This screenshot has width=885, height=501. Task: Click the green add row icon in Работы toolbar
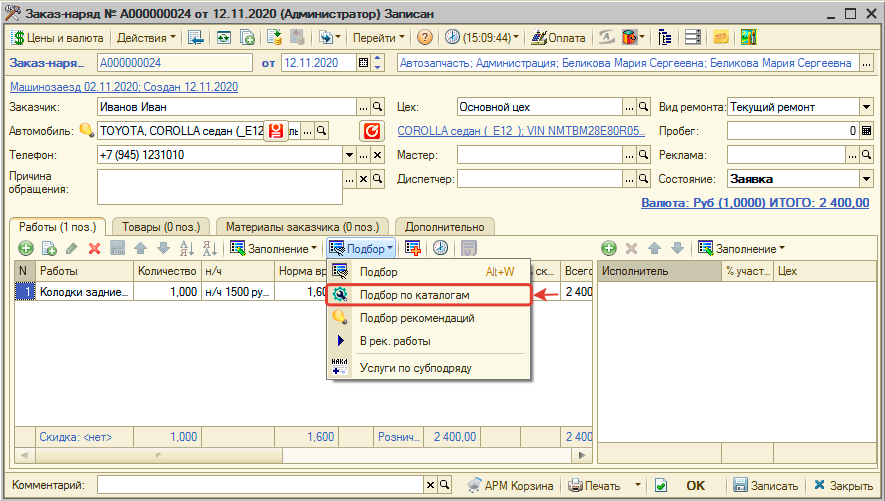(x=26, y=248)
